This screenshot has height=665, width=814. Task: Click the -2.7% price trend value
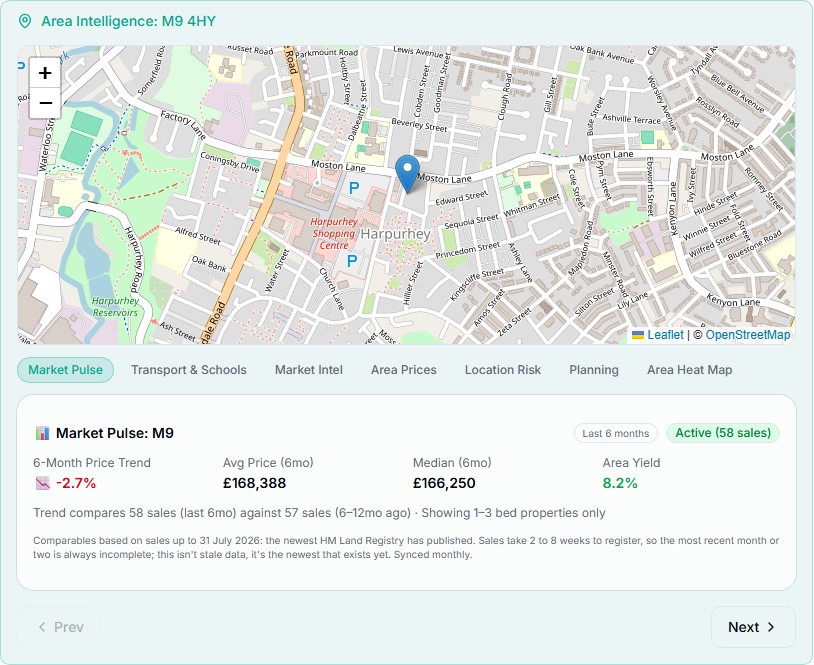76,483
